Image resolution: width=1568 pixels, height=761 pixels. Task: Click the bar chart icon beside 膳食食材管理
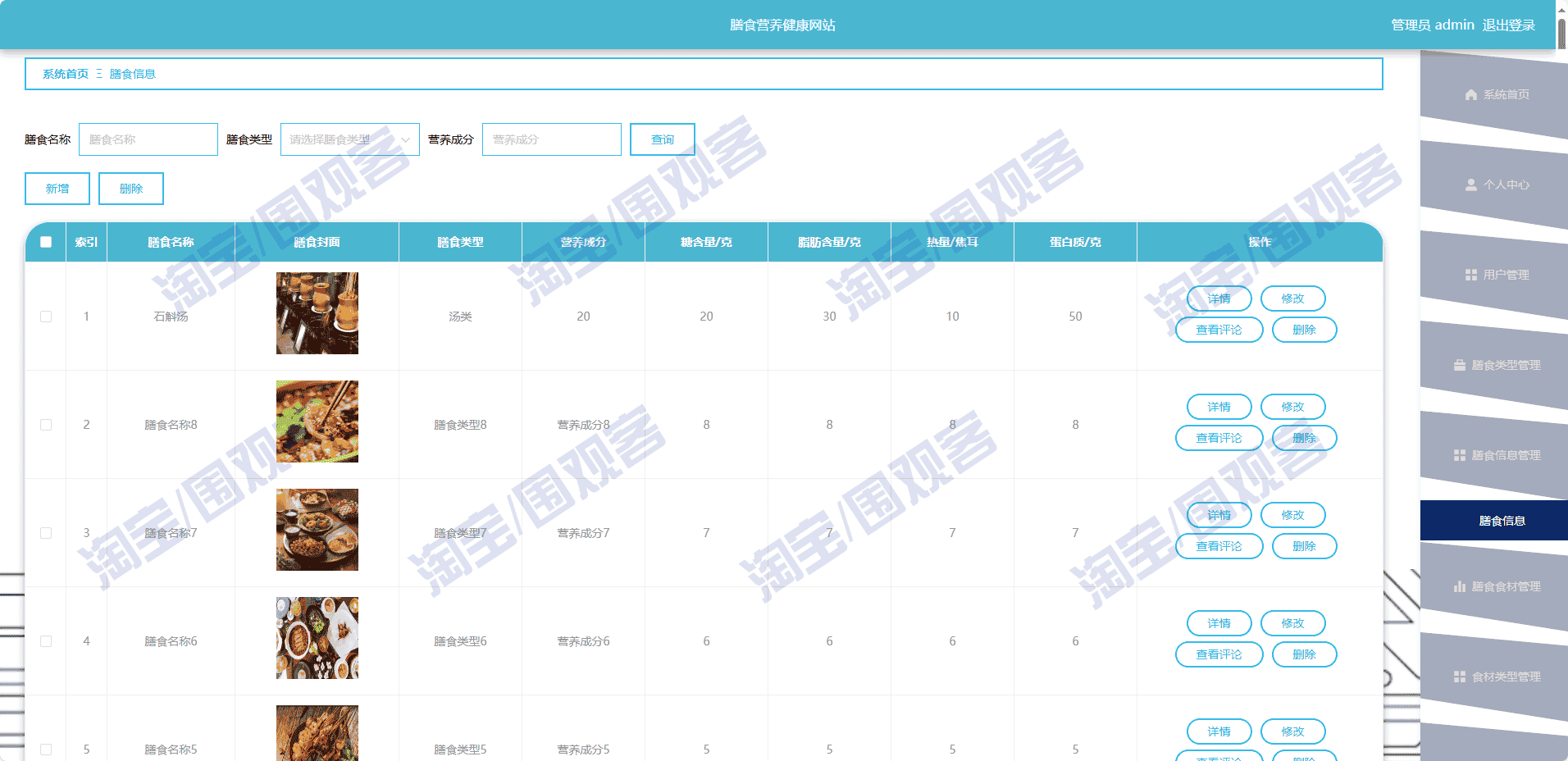pyautogui.click(x=1460, y=587)
